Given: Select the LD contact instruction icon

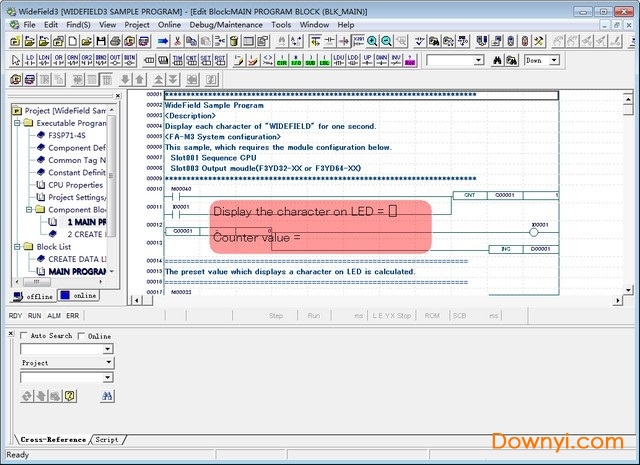Looking at the screenshot, I should coord(30,60).
